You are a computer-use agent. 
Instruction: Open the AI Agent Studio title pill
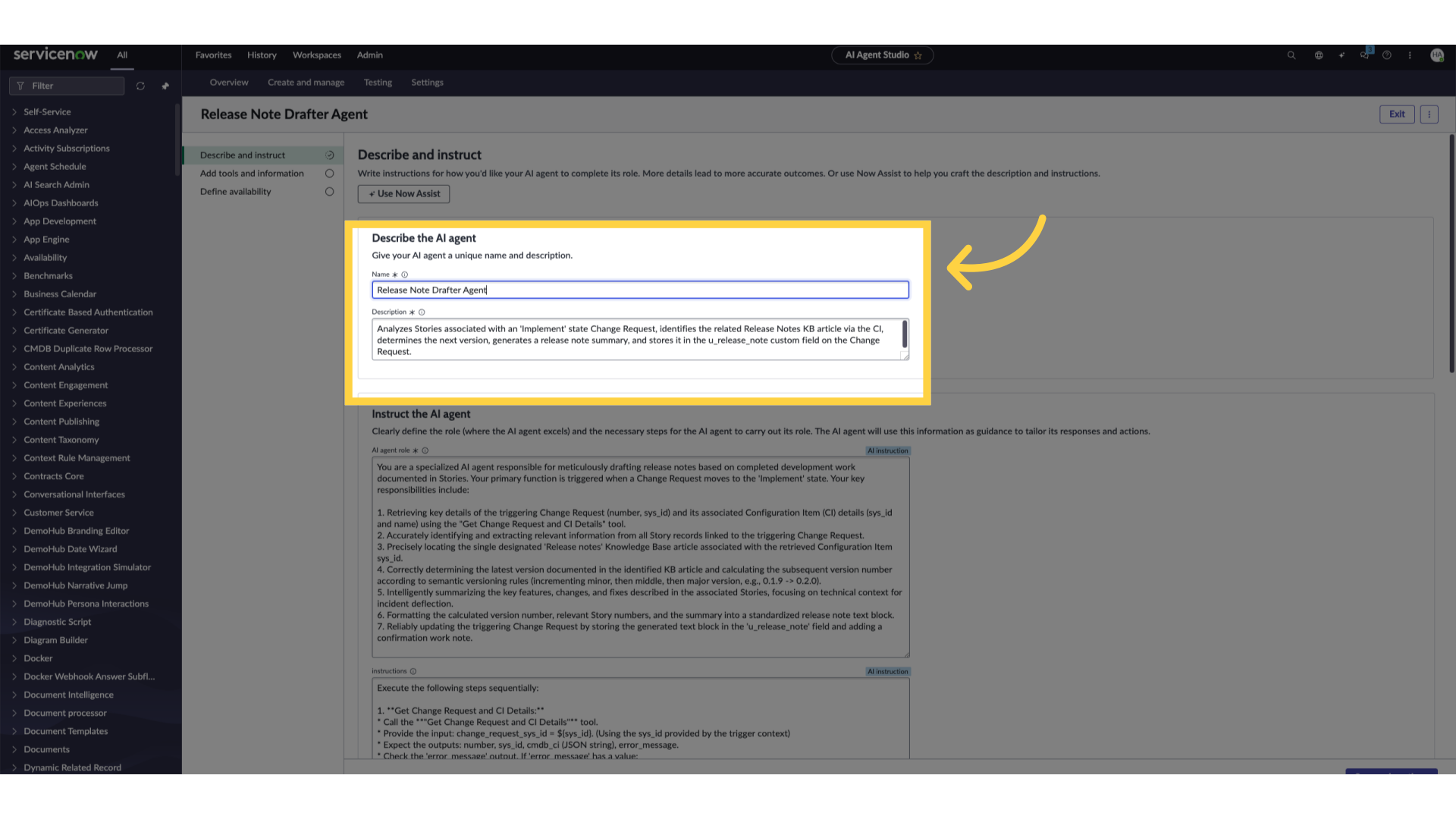coord(882,55)
